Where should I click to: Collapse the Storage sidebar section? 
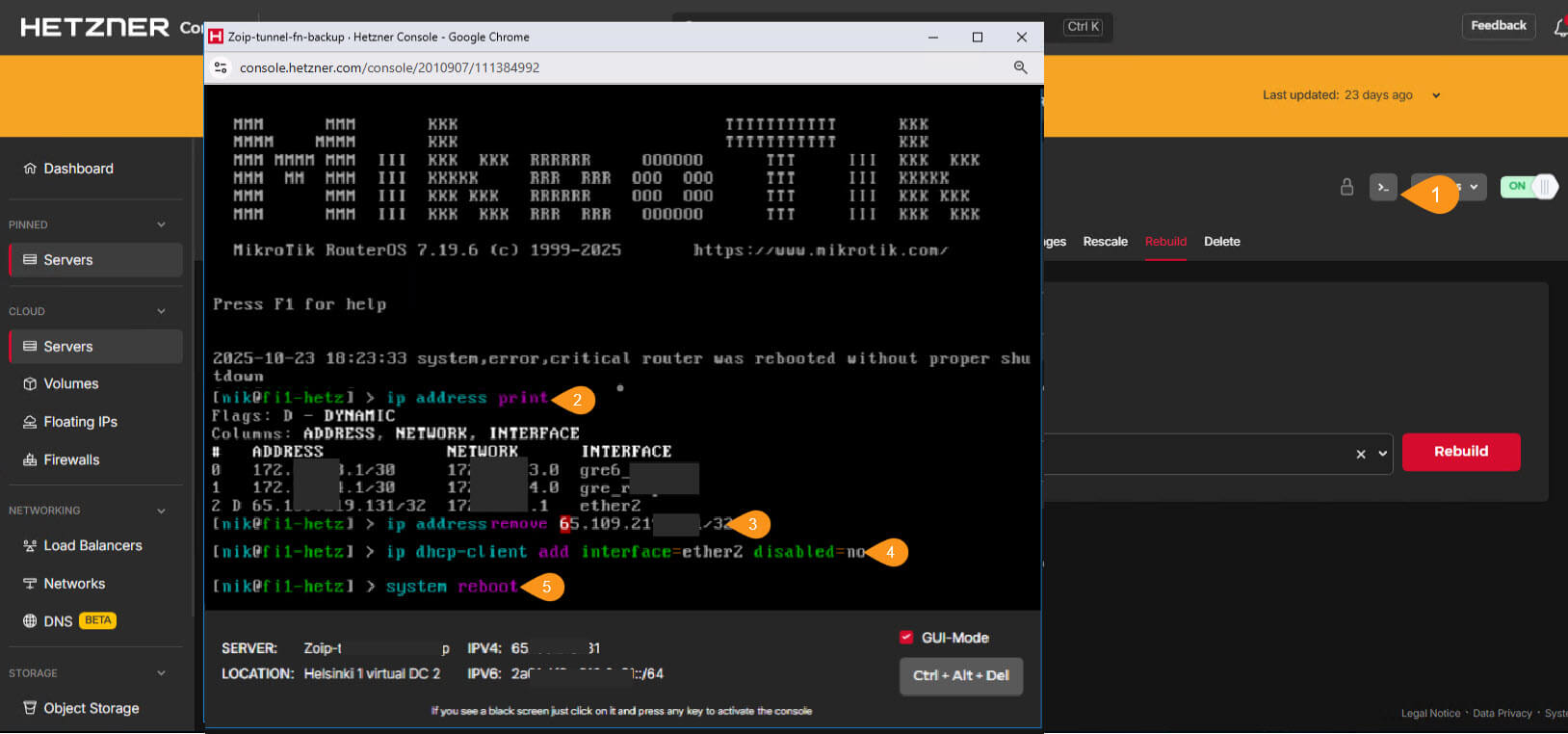point(161,673)
